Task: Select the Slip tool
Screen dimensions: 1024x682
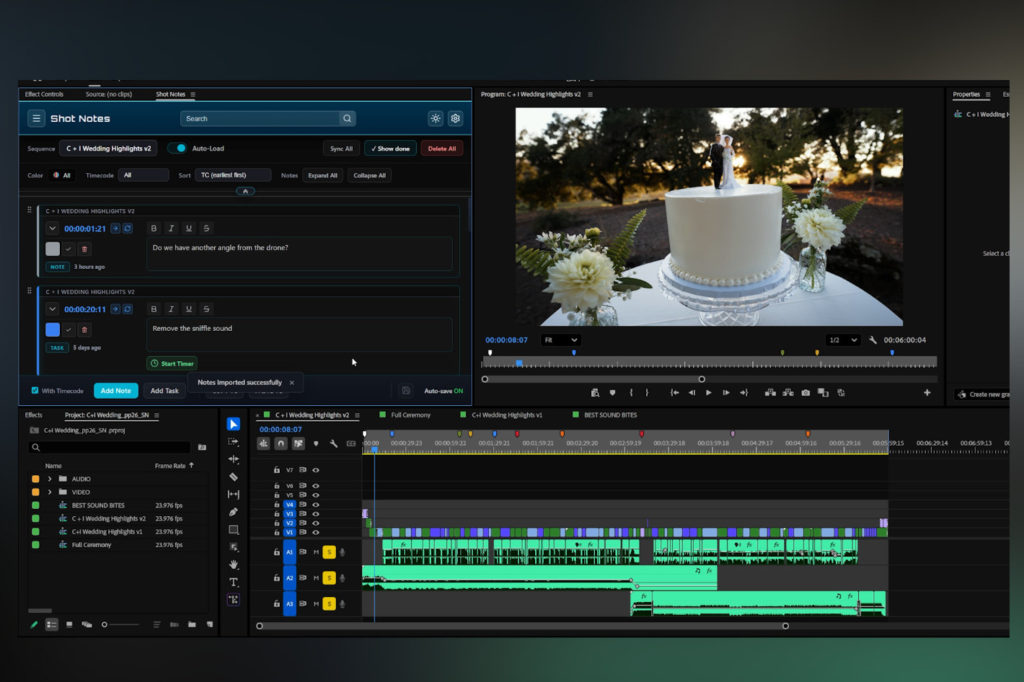Action: point(233,495)
